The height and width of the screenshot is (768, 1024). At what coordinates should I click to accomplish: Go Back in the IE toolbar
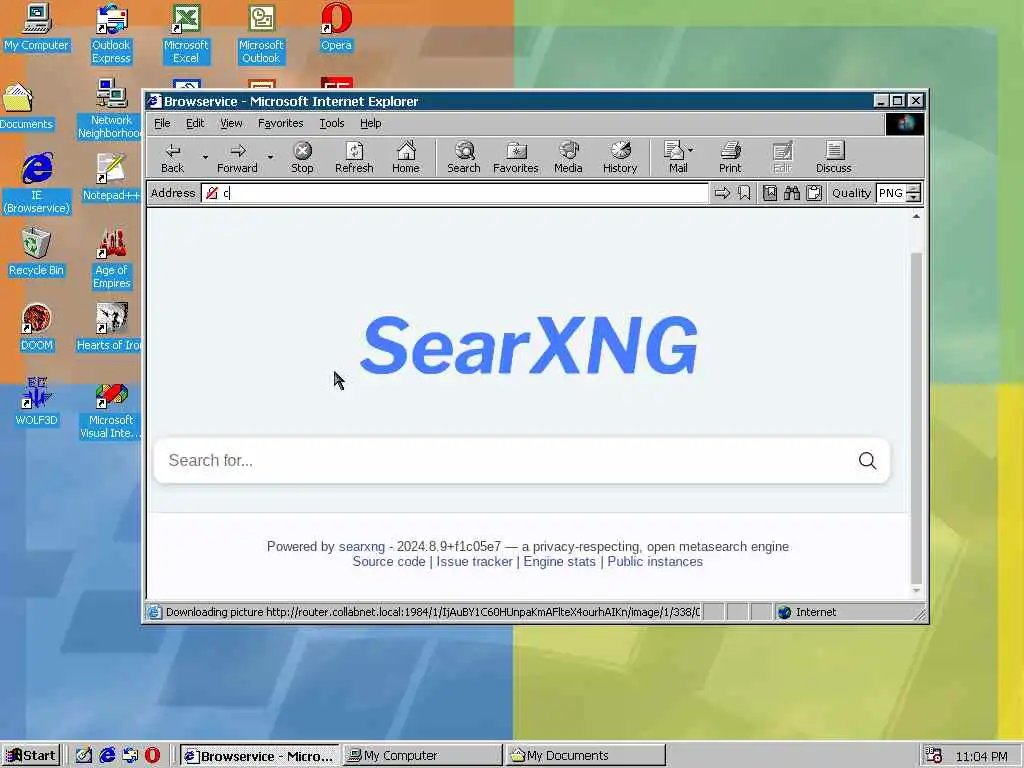click(172, 157)
